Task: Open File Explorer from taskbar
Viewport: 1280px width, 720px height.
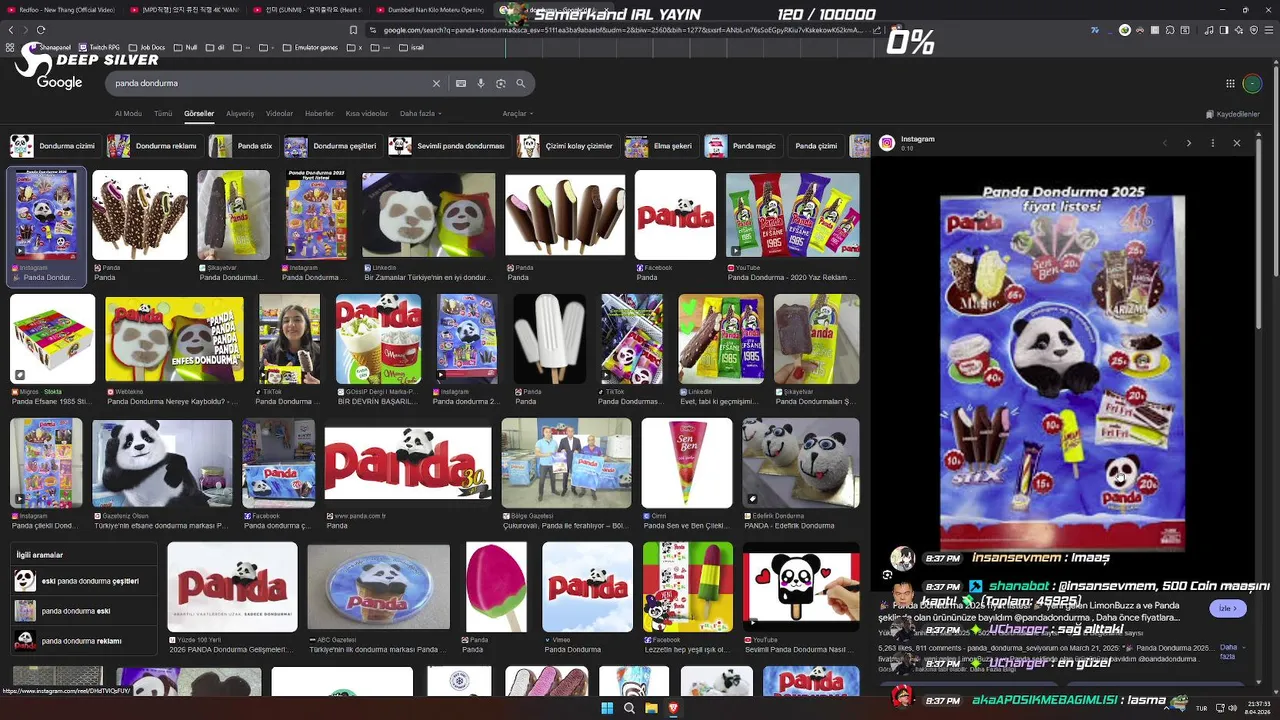Action: (x=651, y=708)
